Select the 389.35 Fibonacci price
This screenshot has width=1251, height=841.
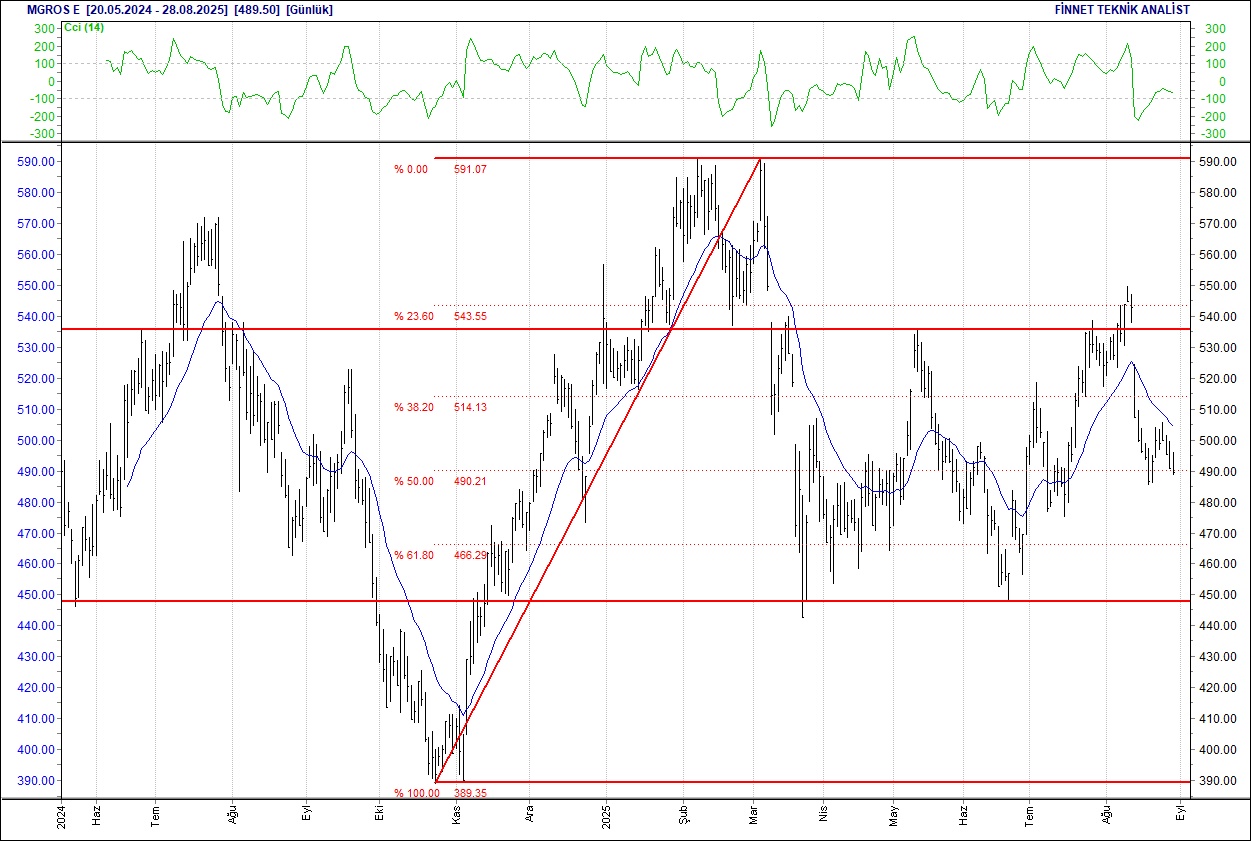471,793
